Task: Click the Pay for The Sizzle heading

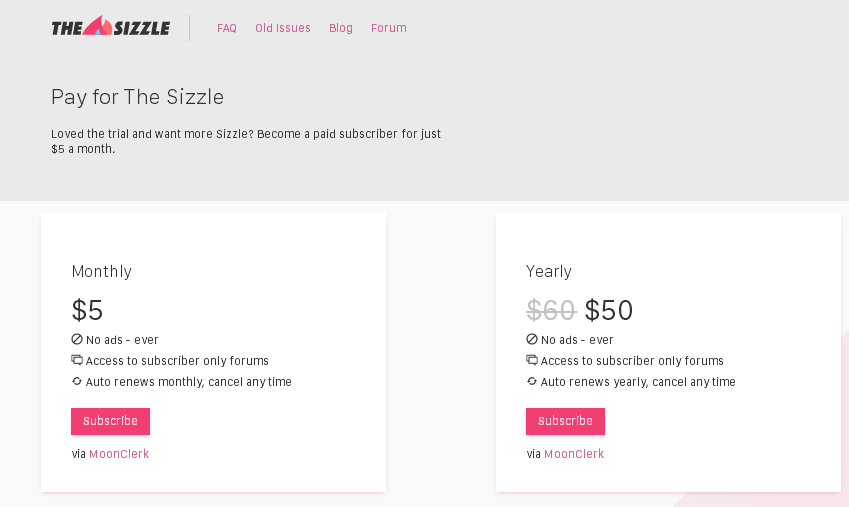Action: pos(138,97)
